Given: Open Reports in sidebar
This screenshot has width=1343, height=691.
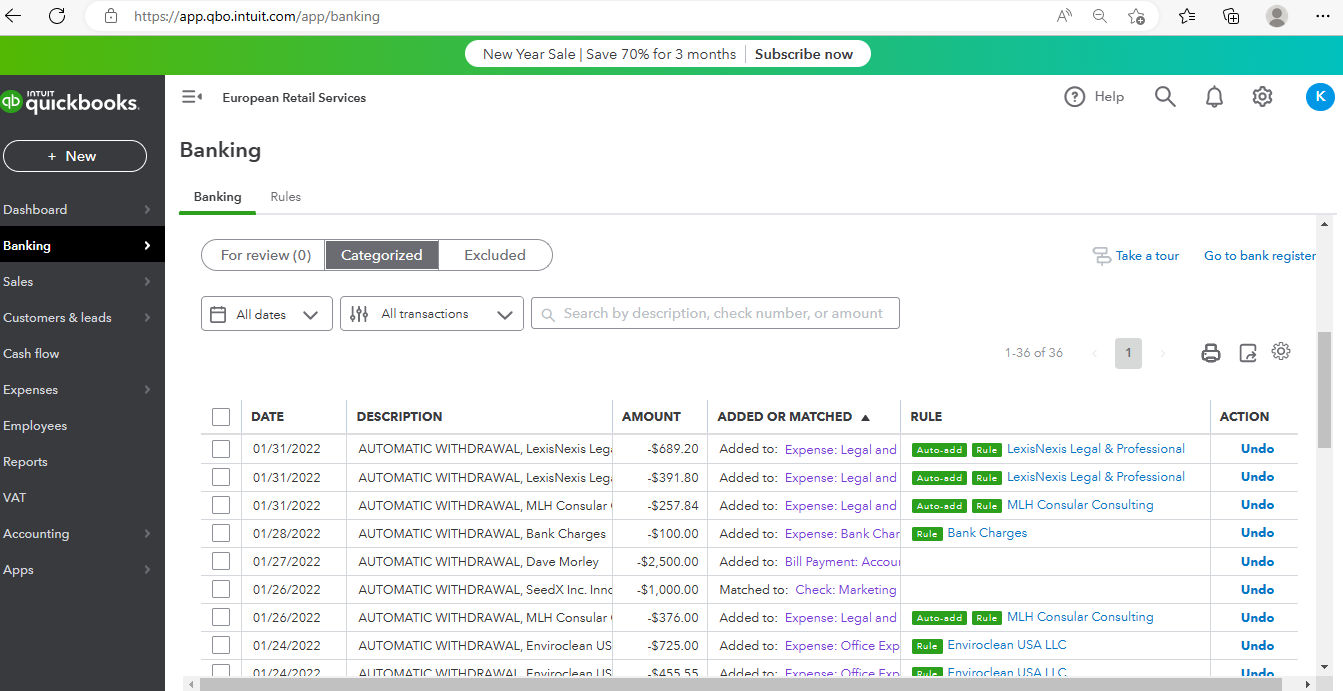Looking at the screenshot, I should pyautogui.click(x=25, y=462).
